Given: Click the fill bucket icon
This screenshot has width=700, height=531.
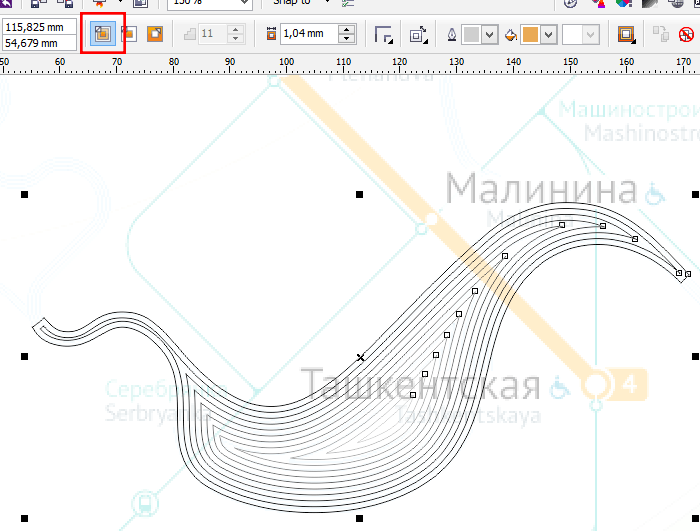Looking at the screenshot, I should [510, 35].
